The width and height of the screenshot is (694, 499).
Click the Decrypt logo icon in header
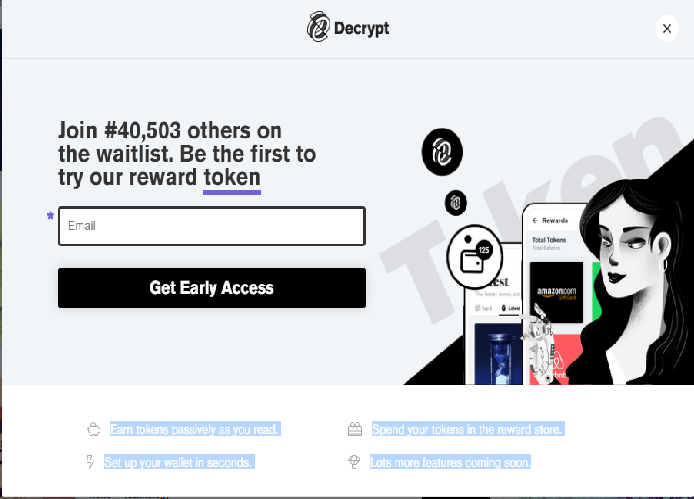(318, 27)
